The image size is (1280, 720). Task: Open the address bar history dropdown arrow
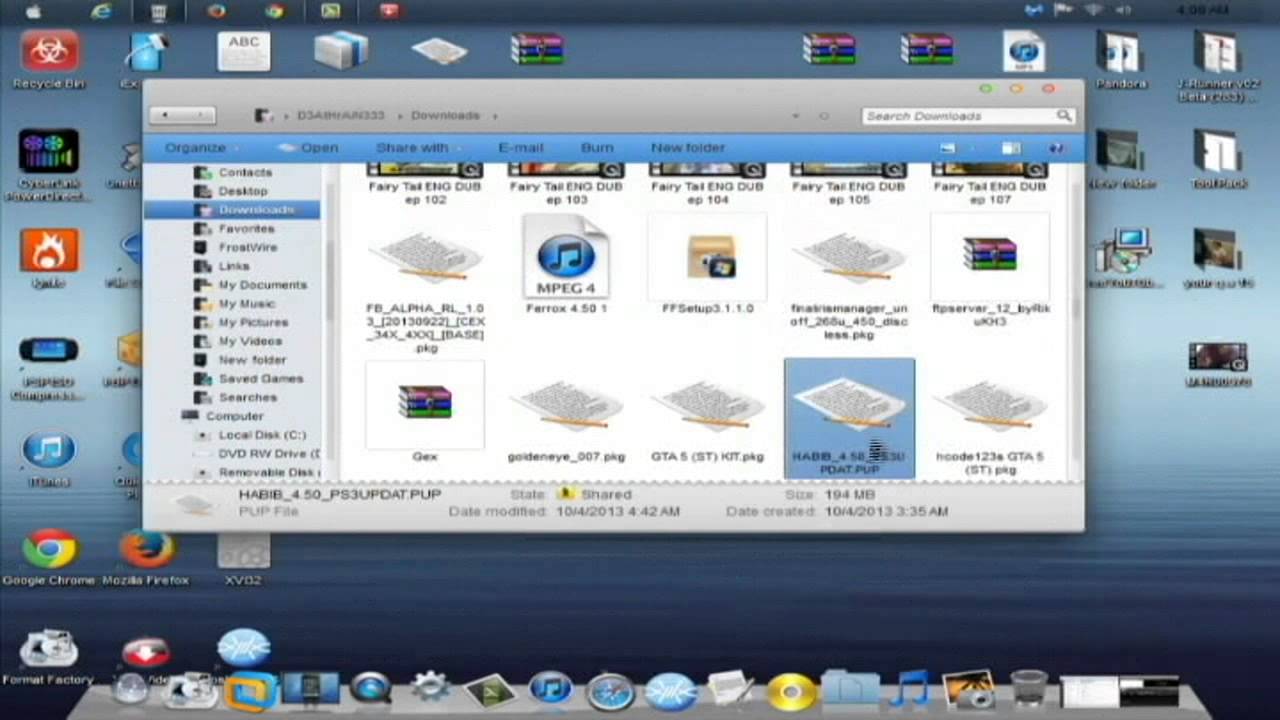tap(795, 116)
